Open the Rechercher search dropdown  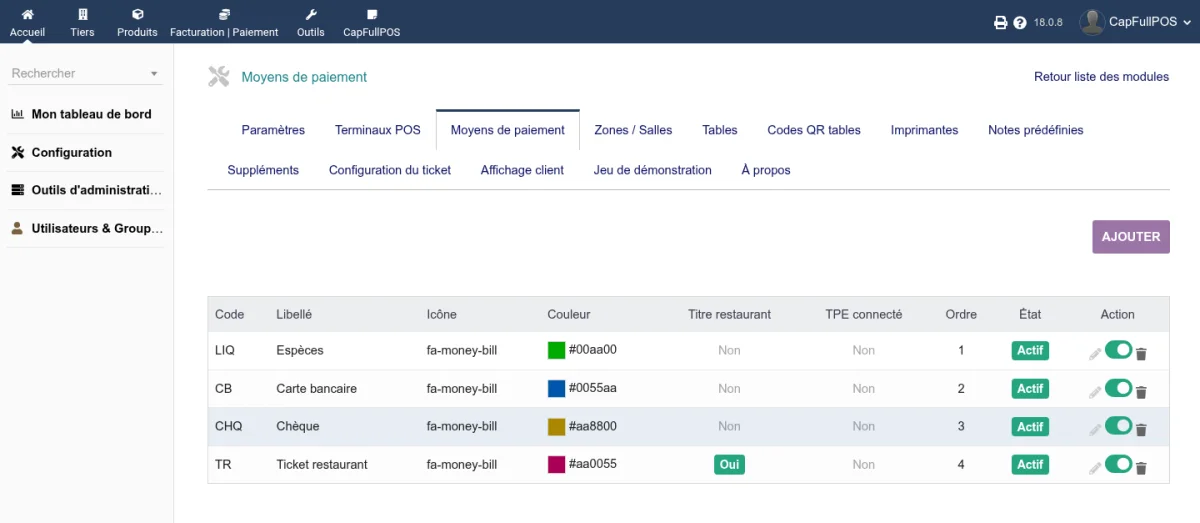pos(85,73)
